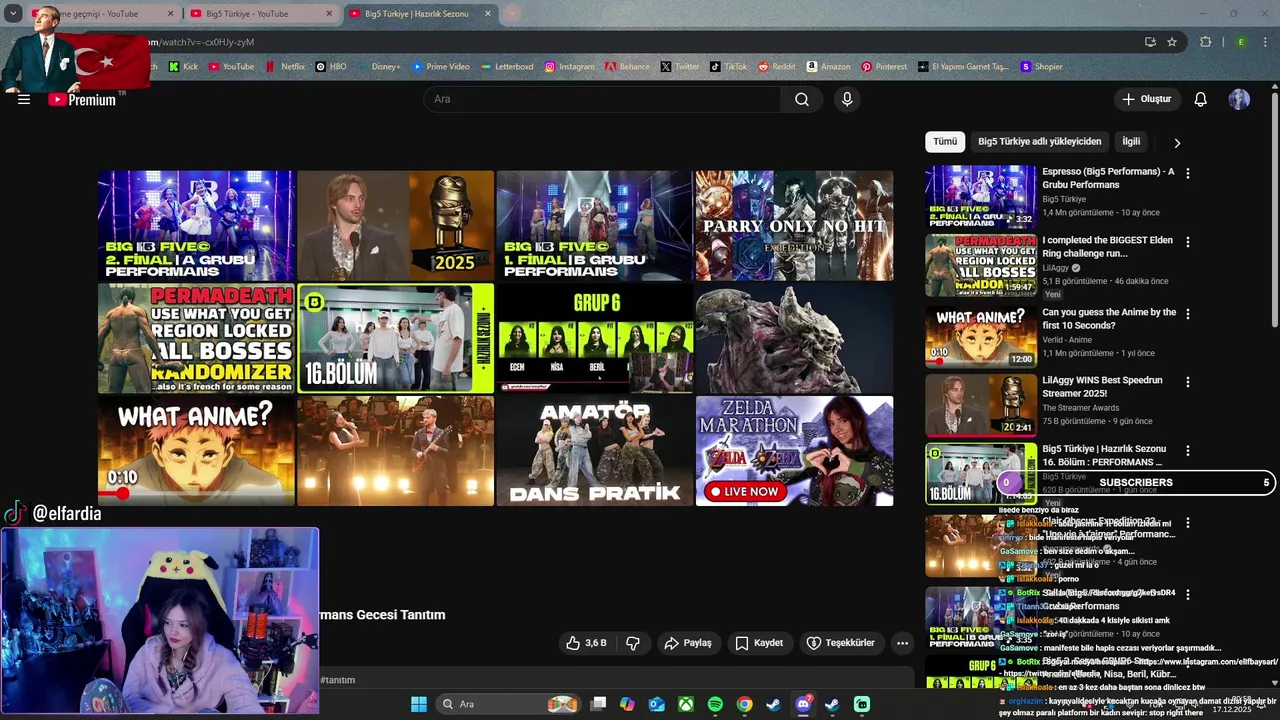Open the Behance bookmark
Image resolution: width=1280 pixels, height=720 pixels.
pyautogui.click(x=627, y=67)
